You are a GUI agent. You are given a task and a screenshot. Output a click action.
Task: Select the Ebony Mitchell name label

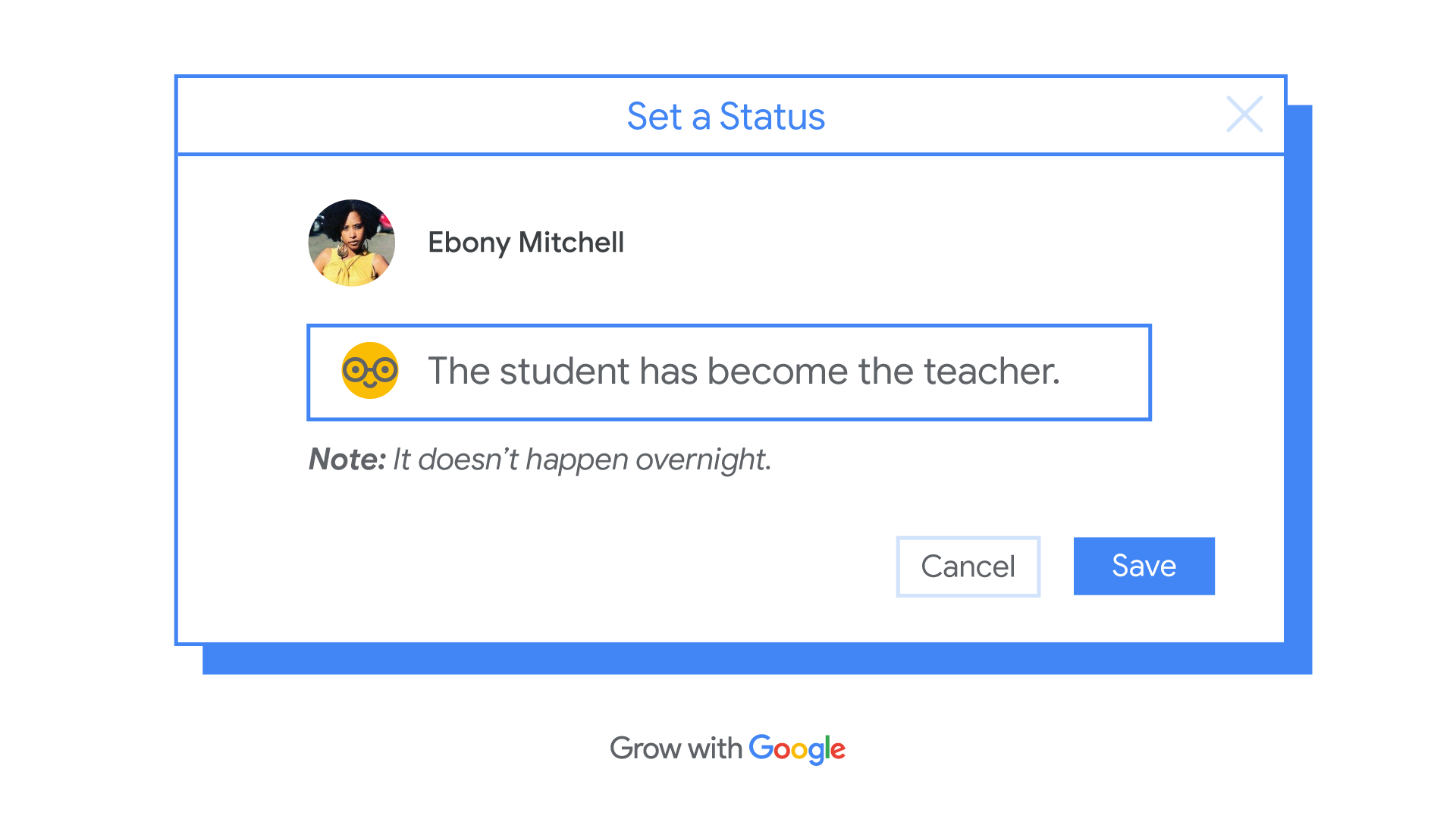point(526,243)
